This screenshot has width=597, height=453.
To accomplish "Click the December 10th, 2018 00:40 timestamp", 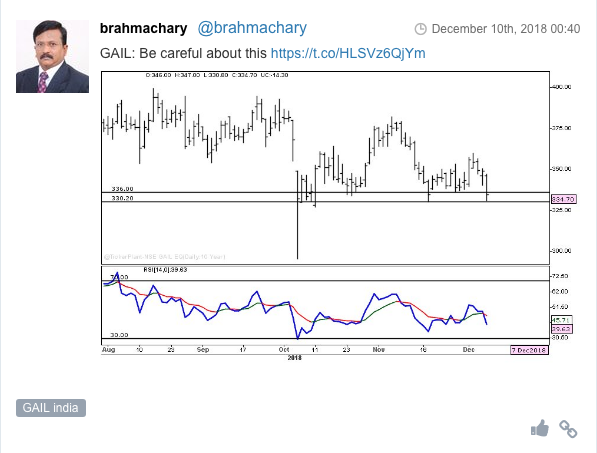I will [x=506, y=29].
